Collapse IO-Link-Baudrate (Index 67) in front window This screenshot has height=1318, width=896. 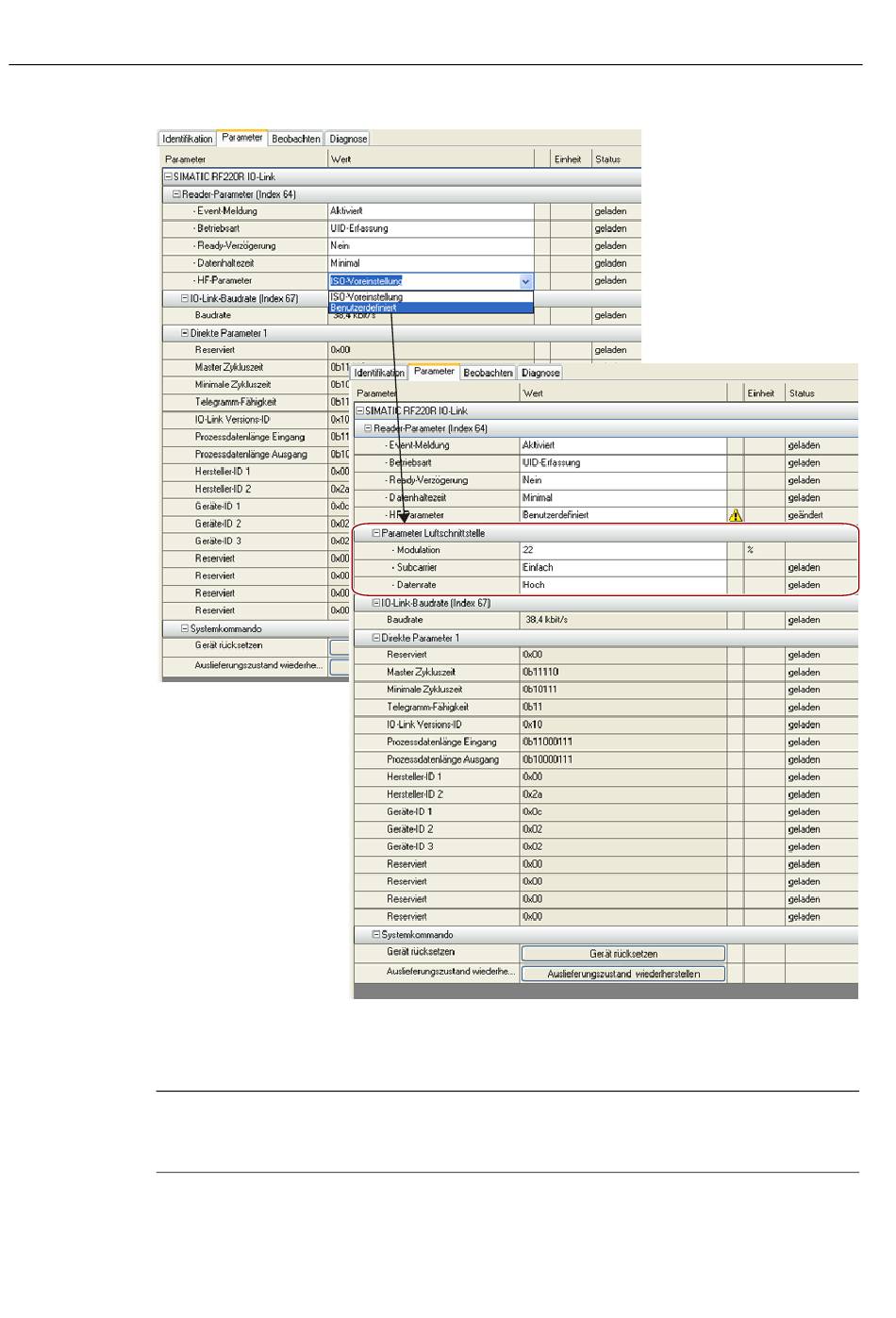376,603
